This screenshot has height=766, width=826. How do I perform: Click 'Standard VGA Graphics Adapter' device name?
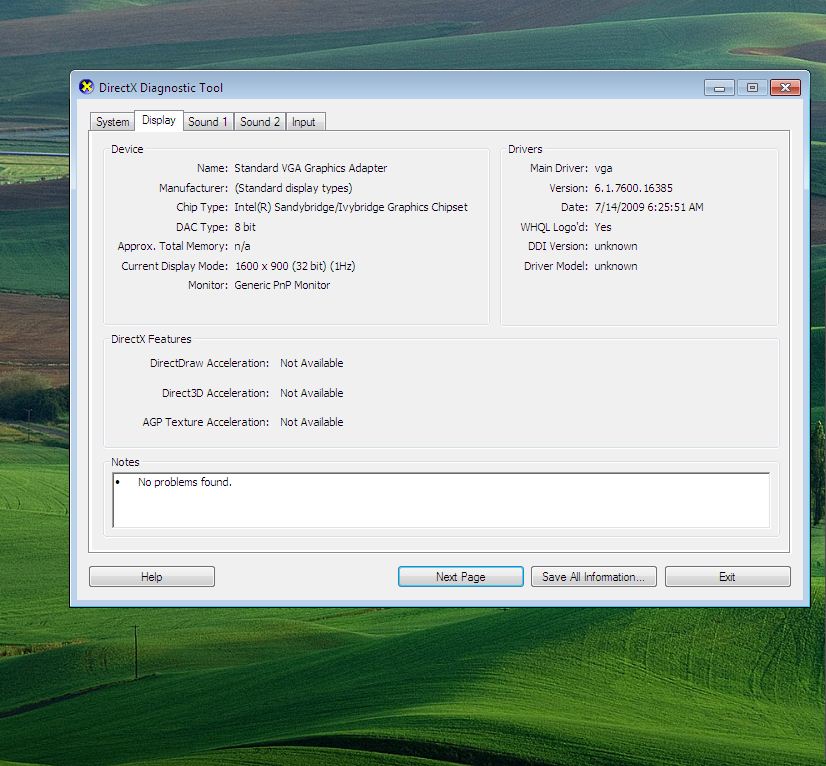[310, 168]
